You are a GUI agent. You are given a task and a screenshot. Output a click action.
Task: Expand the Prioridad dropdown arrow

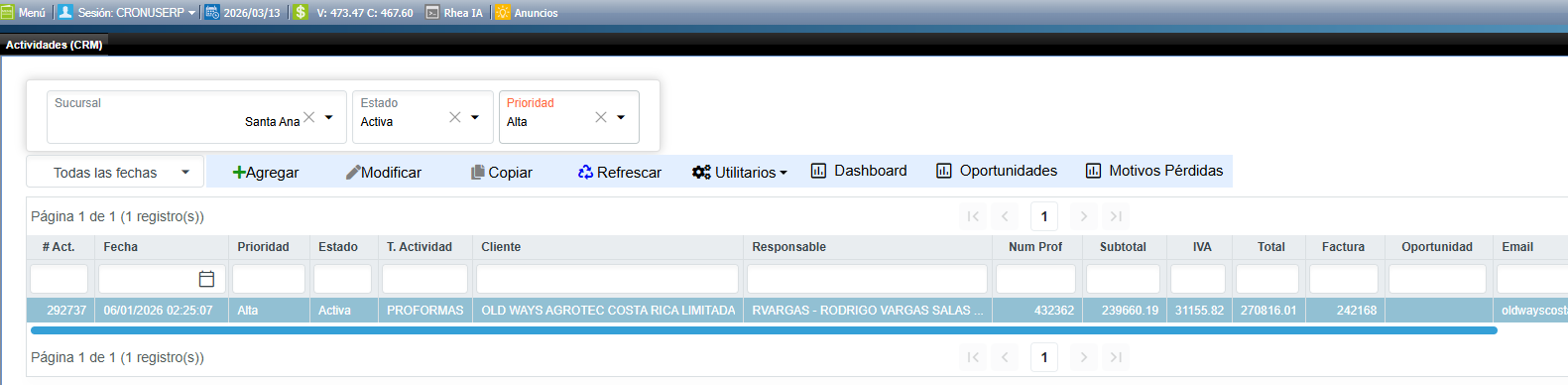[x=621, y=117]
